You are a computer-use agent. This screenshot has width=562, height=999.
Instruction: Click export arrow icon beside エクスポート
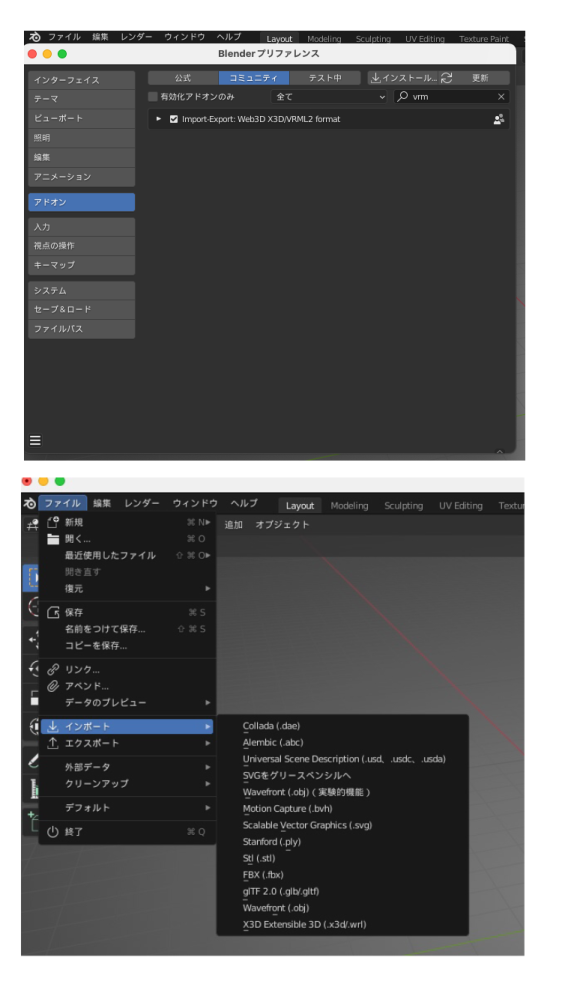click(53, 743)
